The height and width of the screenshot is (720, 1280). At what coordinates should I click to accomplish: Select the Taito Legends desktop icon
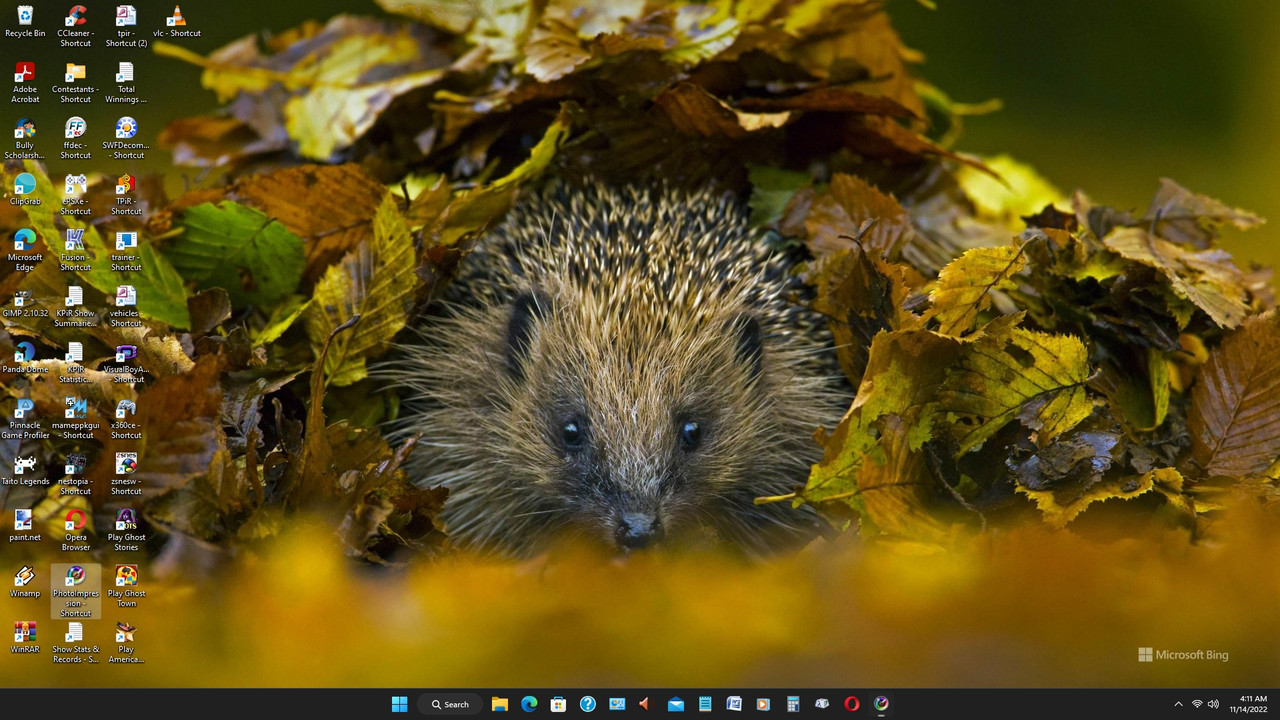click(25, 470)
